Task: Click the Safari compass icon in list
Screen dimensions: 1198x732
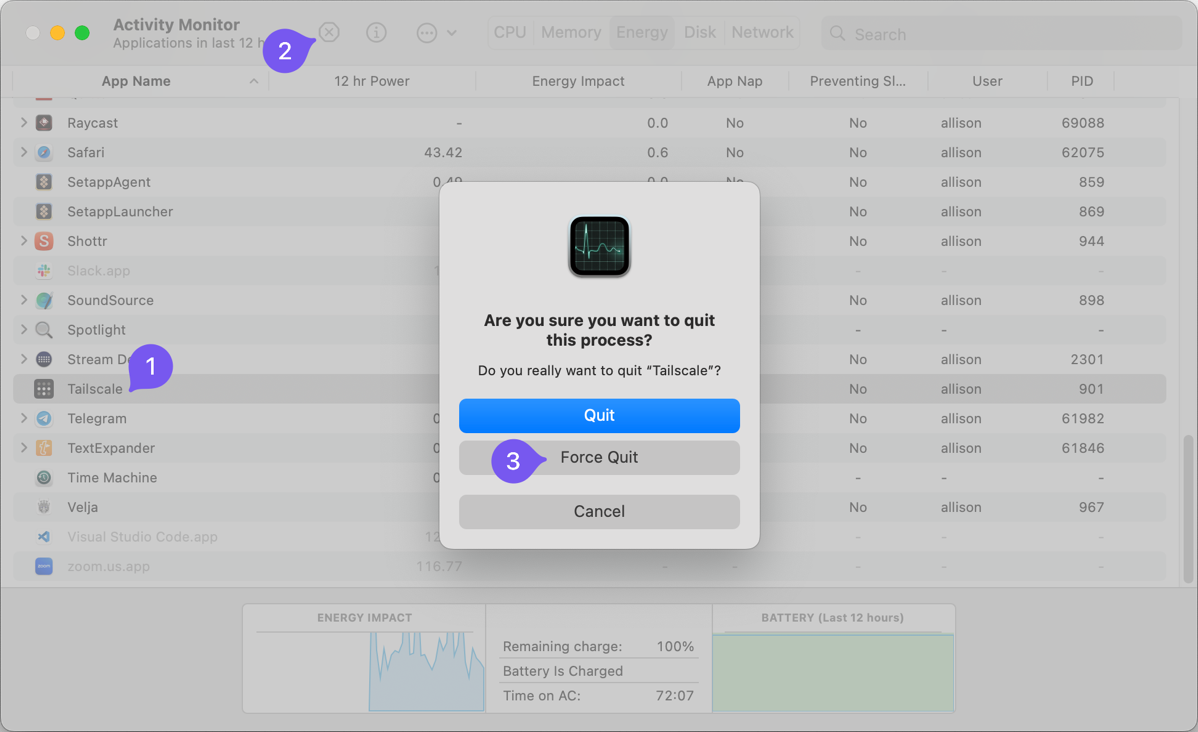Action: point(44,153)
